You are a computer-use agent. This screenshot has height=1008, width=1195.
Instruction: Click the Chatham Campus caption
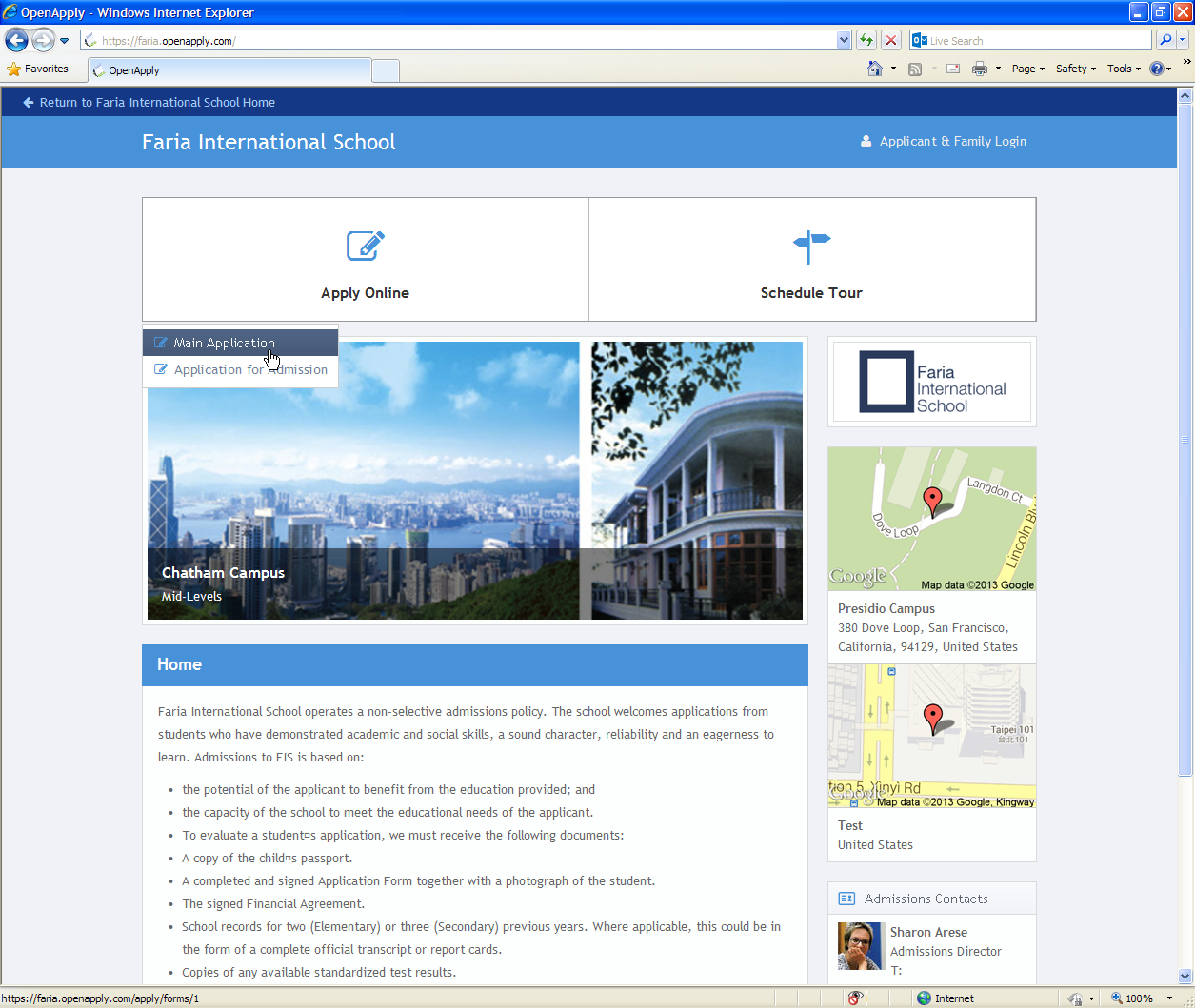(223, 572)
